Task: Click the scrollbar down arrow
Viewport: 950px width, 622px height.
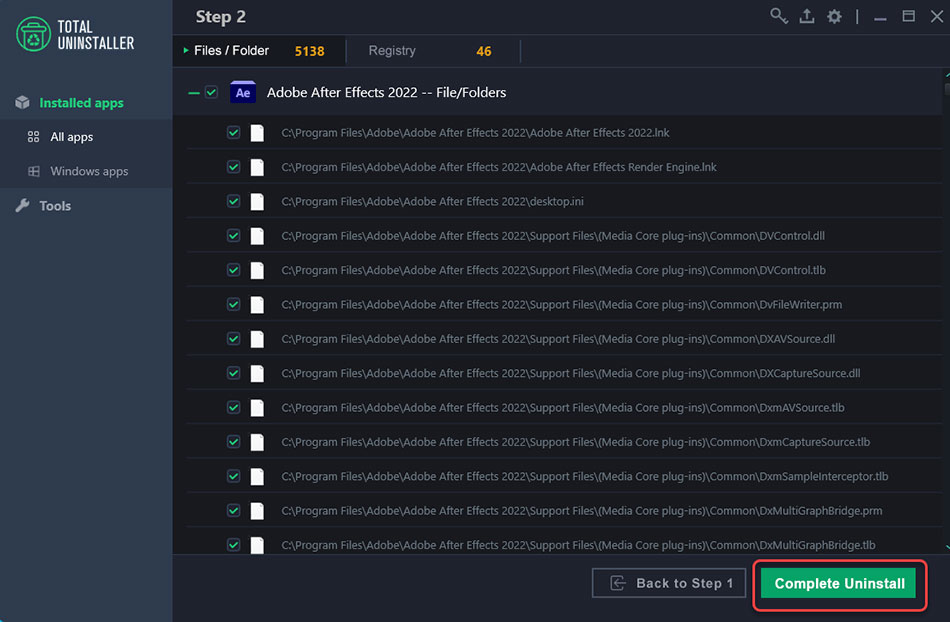Action: pos(947,547)
